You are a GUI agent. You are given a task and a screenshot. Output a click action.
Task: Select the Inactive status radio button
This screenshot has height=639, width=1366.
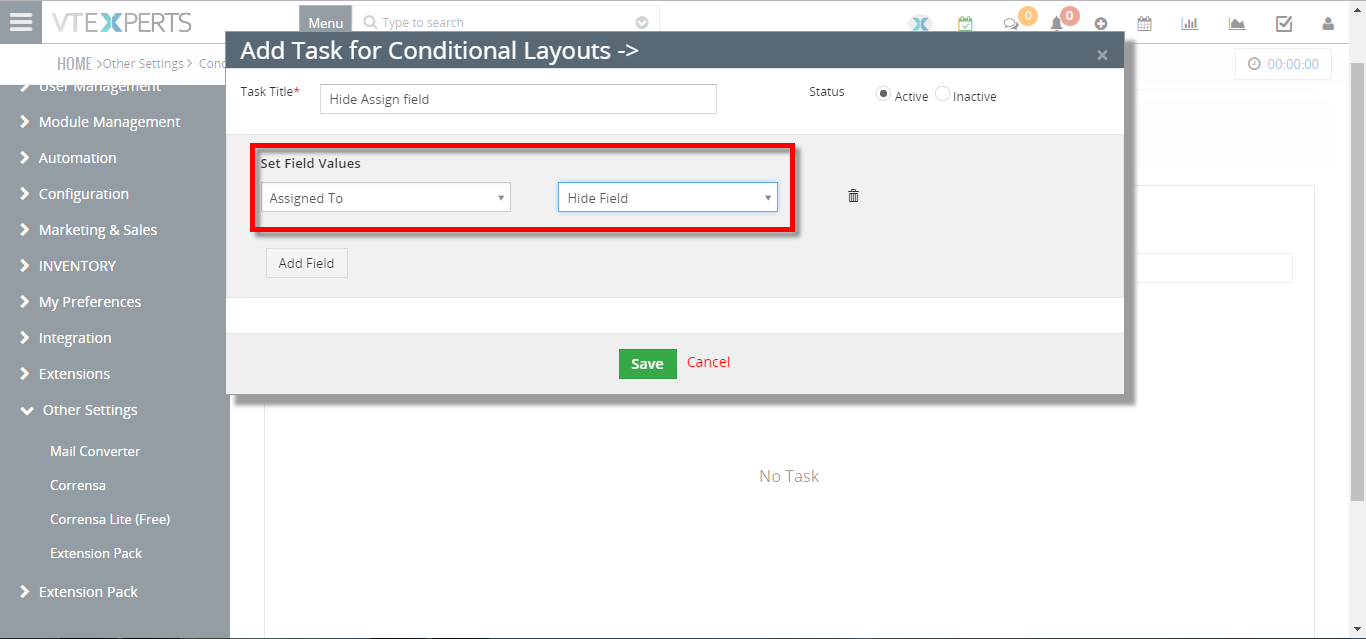[x=942, y=94]
